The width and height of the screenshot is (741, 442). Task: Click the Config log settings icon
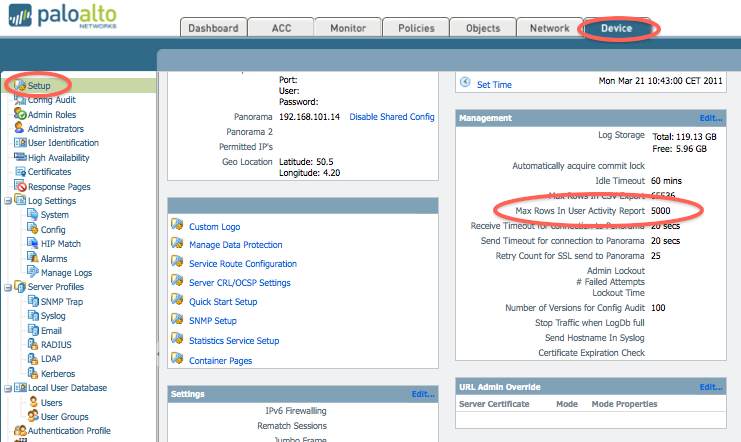coord(33,229)
